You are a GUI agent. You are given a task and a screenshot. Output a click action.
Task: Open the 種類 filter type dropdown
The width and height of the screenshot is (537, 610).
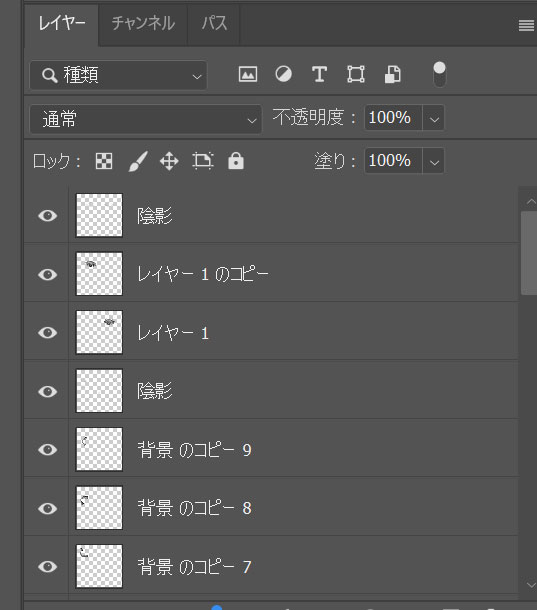(118, 75)
